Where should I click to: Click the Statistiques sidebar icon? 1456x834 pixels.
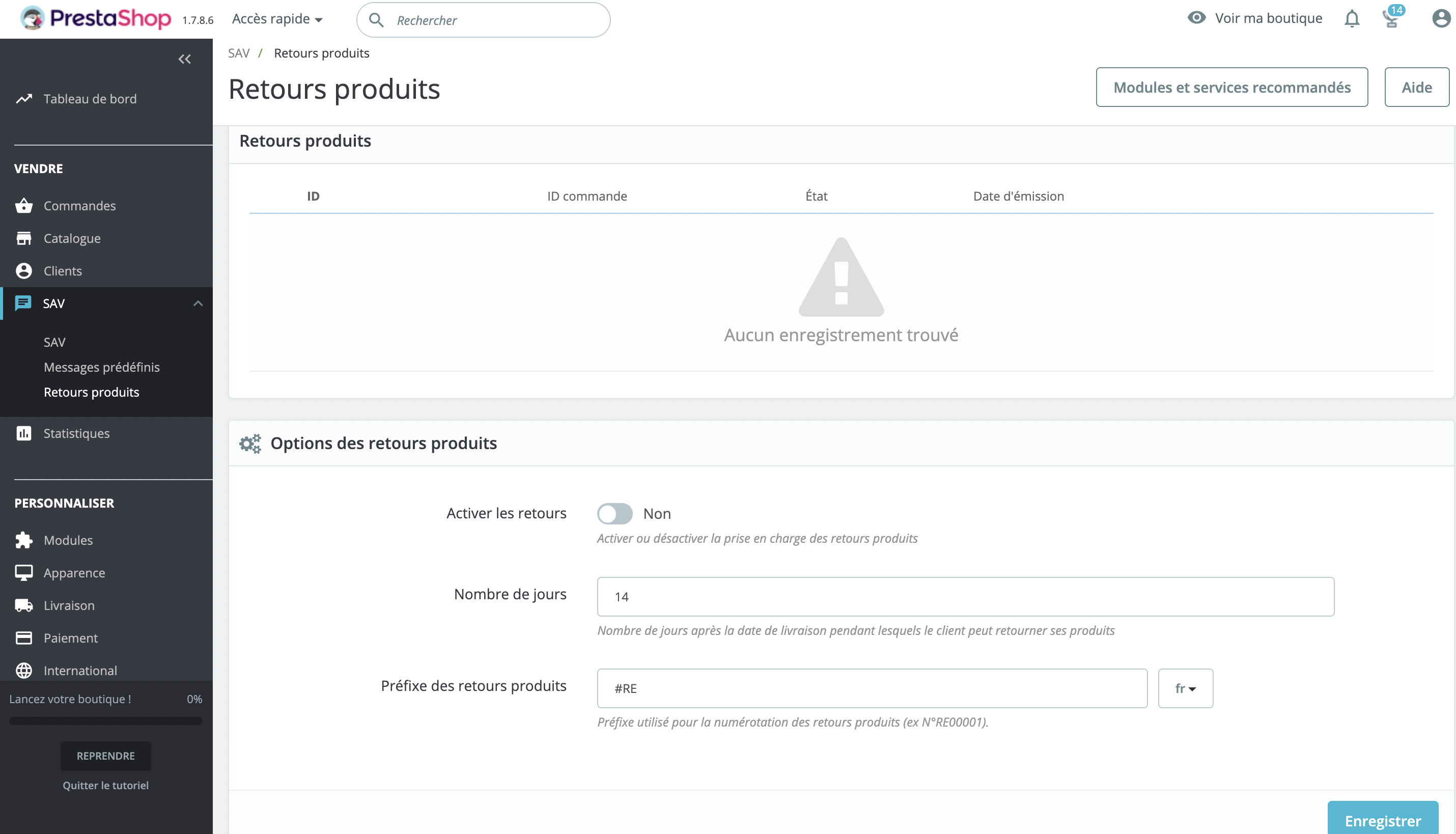25,433
